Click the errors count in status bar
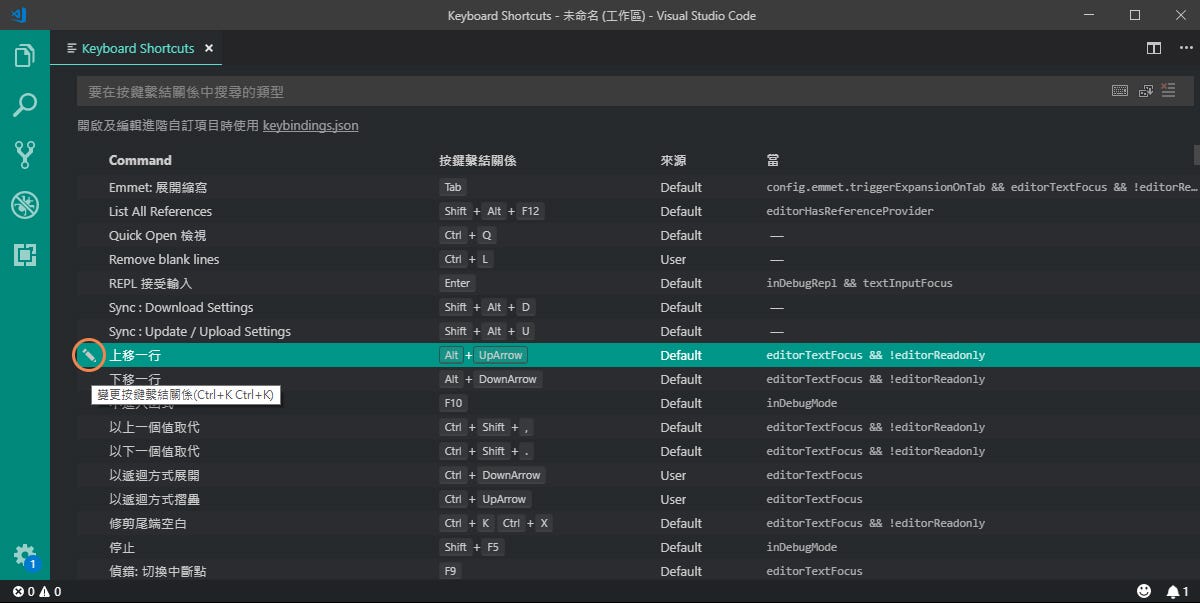 [x=25, y=592]
